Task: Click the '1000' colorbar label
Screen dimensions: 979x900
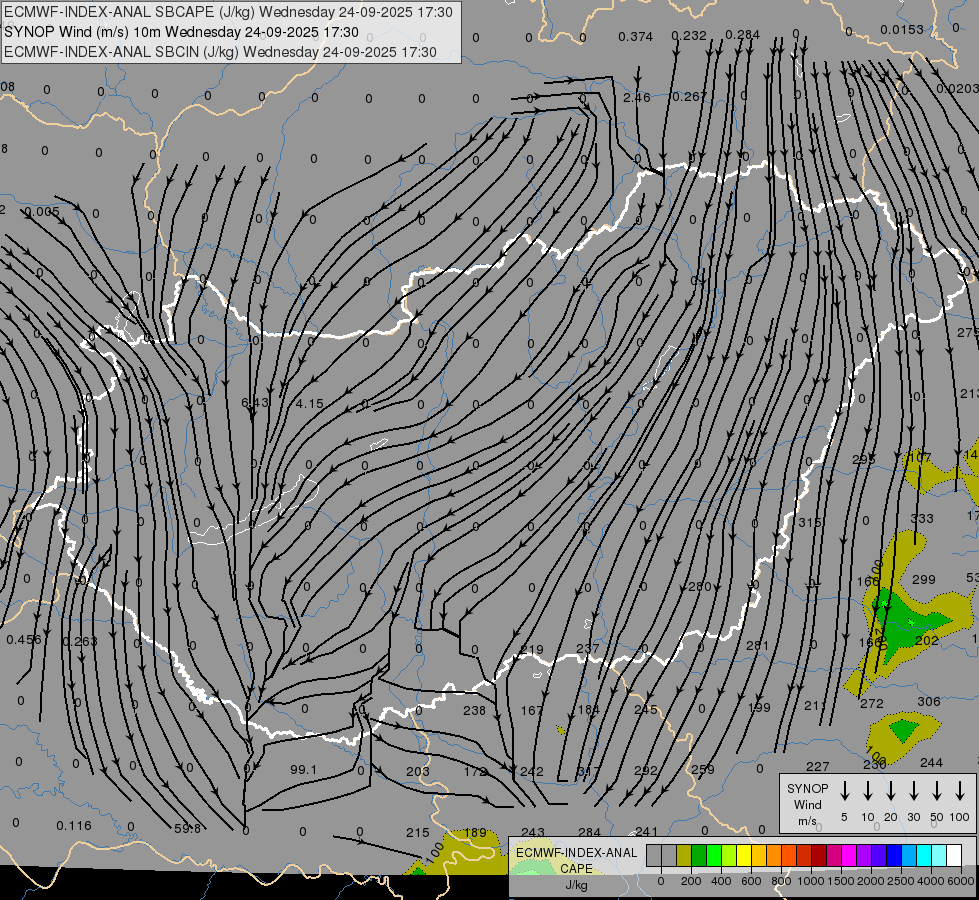Action: tap(811, 881)
